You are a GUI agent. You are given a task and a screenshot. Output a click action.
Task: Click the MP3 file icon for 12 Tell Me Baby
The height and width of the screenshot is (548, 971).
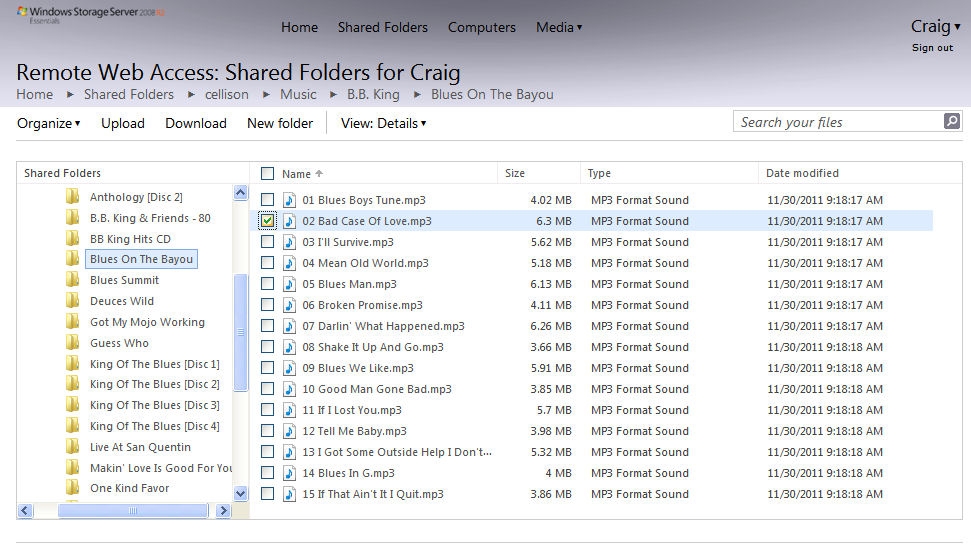coord(289,431)
